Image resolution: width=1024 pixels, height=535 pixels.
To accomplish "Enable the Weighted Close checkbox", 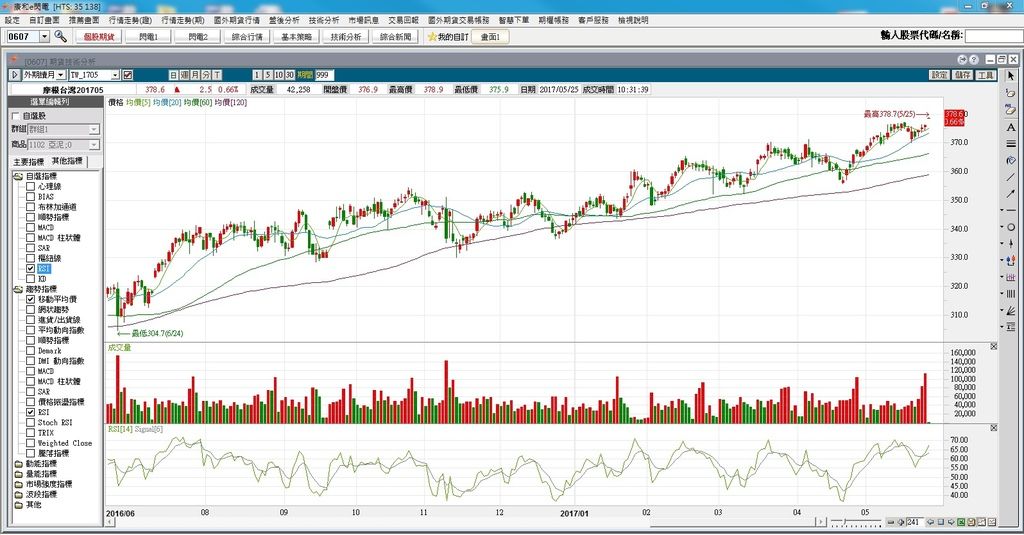I will tap(30, 443).
